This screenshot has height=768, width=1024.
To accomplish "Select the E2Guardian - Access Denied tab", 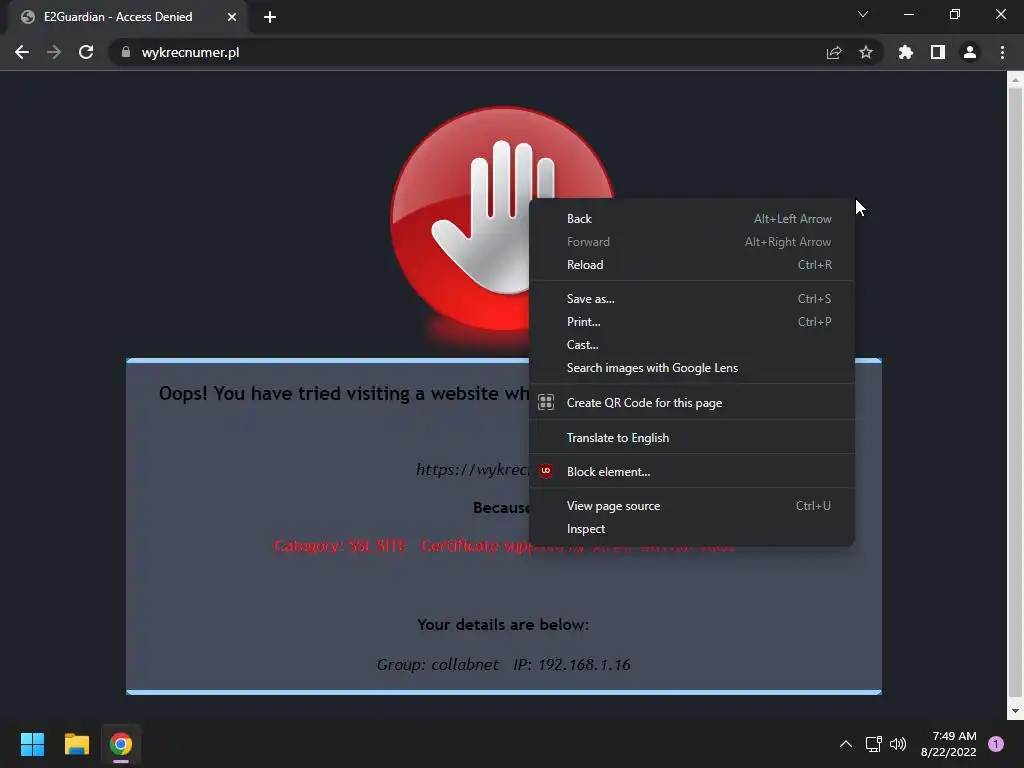I will pos(127,17).
